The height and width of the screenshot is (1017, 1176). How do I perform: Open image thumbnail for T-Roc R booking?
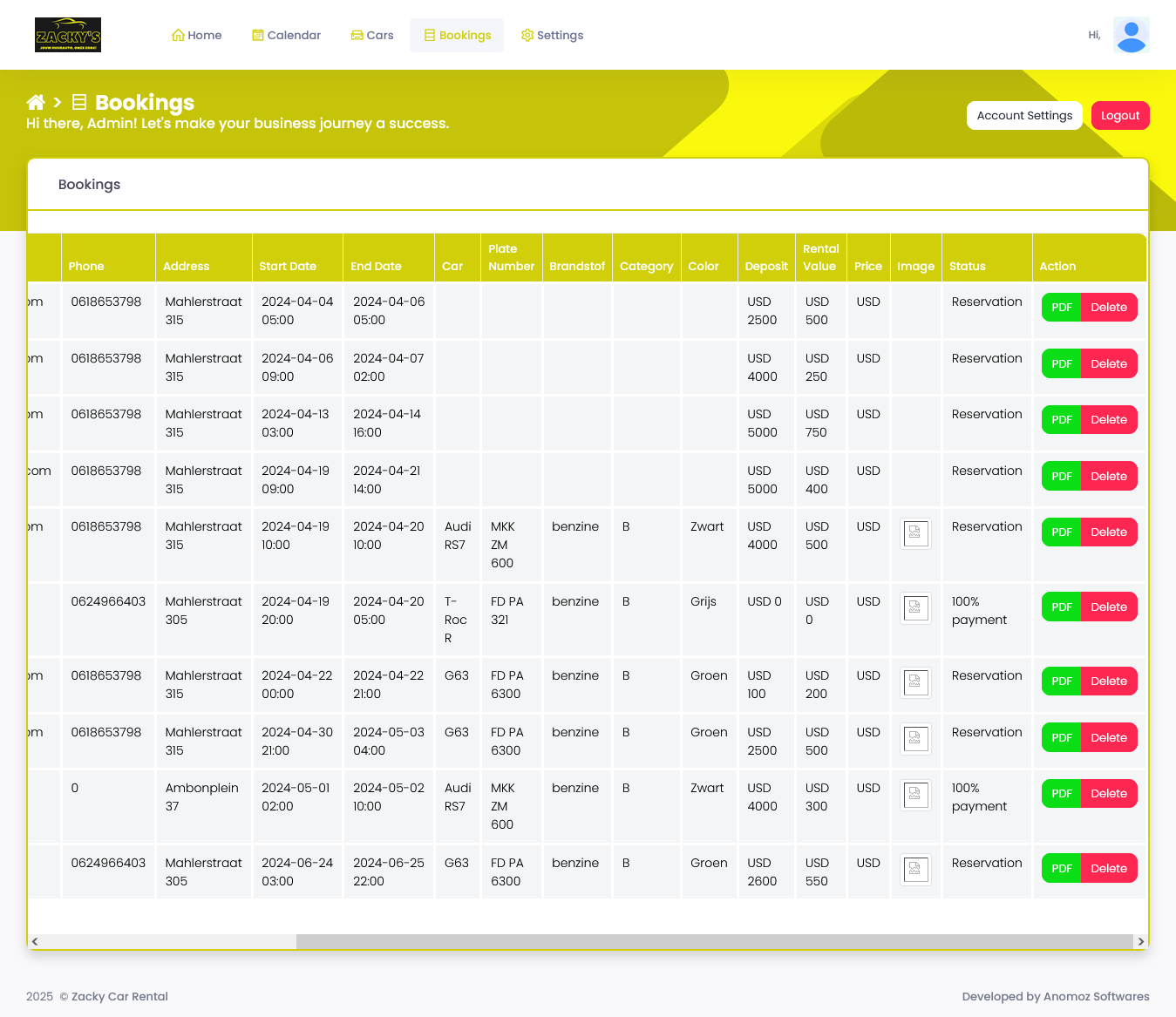click(915, 608)
